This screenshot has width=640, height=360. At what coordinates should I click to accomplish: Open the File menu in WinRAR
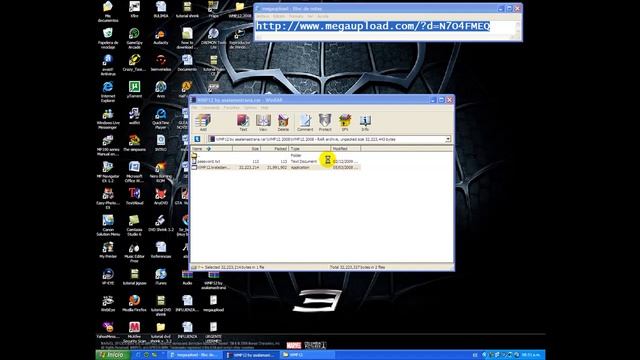point(194,108)
